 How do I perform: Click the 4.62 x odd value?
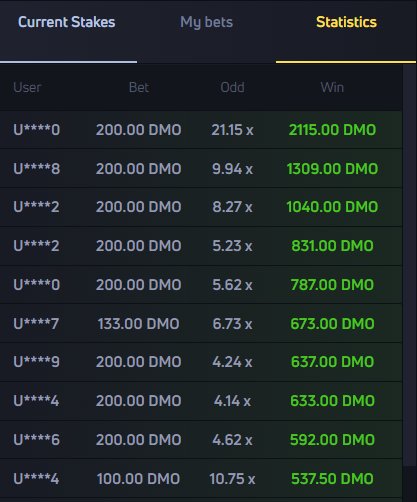coord(232,440)
